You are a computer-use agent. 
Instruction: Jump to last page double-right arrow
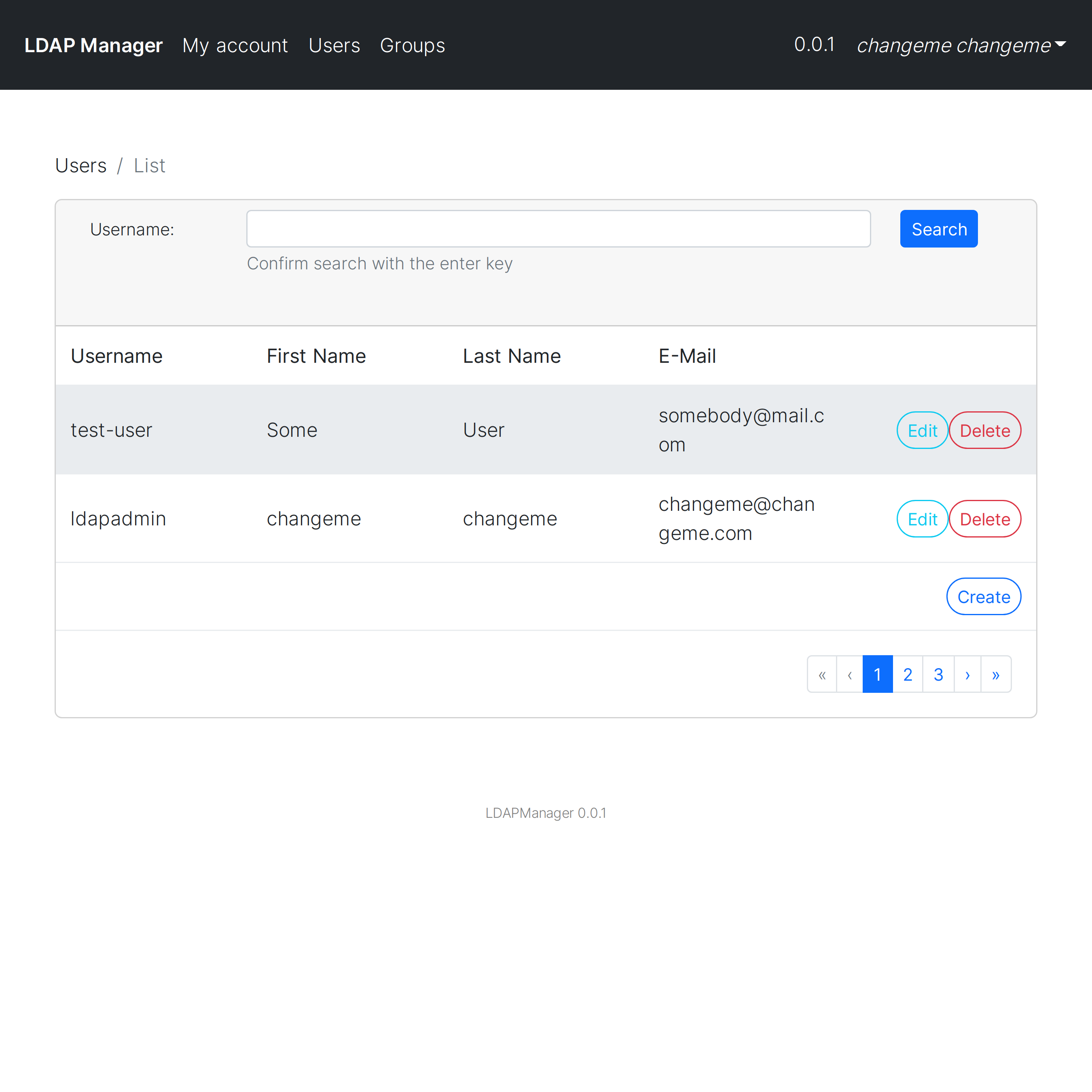tap(995, 674)
